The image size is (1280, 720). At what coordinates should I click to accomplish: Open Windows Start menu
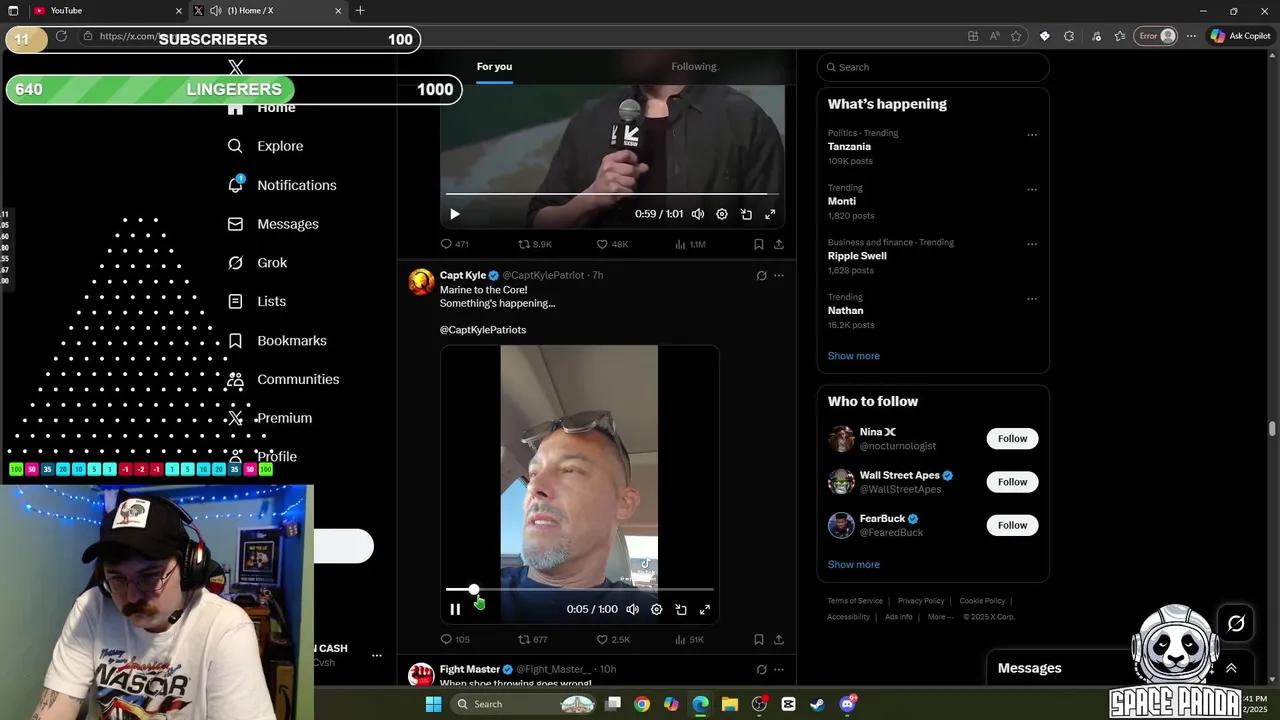click(433, 704)
